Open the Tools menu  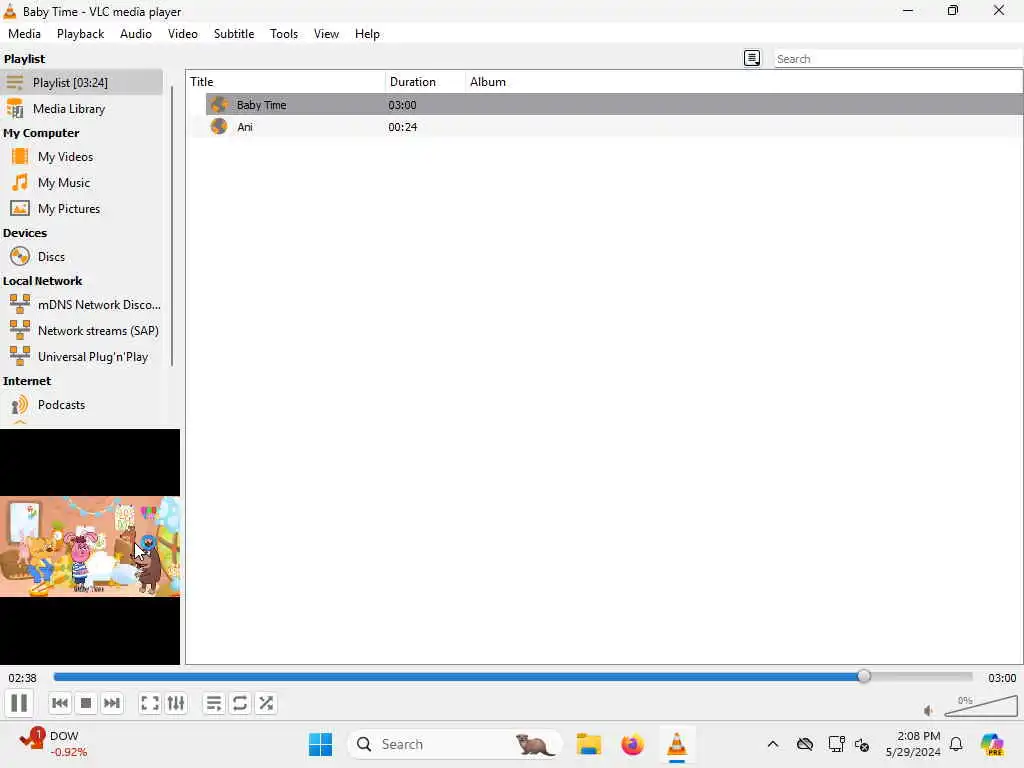coord(284,34)
